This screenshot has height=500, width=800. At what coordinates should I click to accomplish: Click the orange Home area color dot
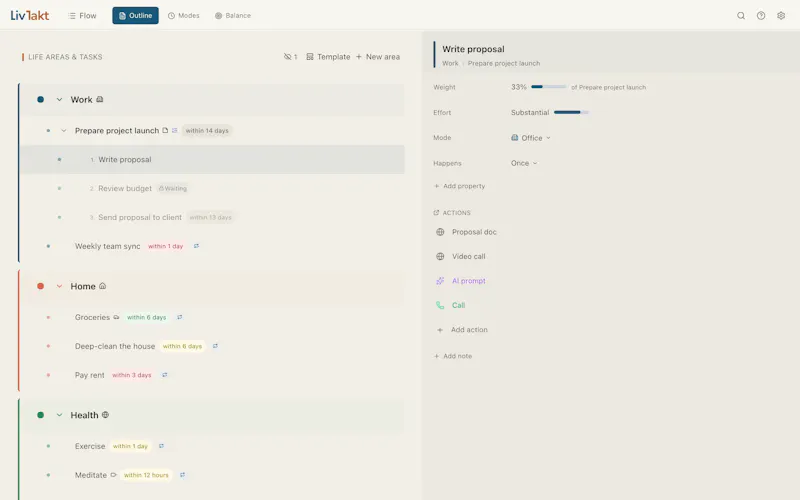tap(40, 286)
